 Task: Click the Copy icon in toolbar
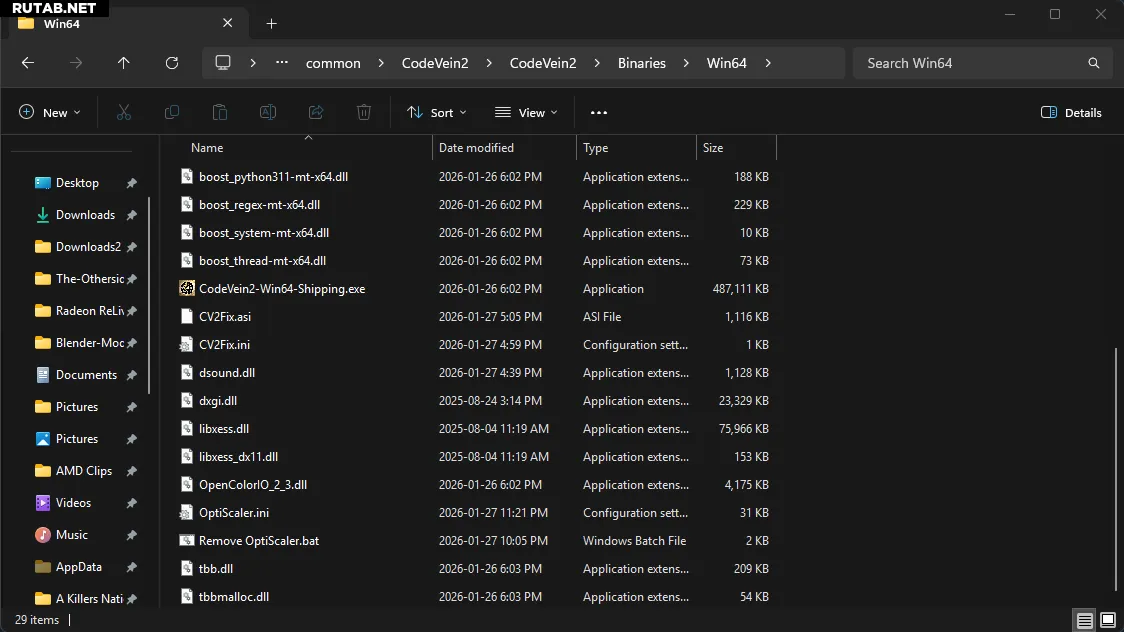tap(172, 113)
